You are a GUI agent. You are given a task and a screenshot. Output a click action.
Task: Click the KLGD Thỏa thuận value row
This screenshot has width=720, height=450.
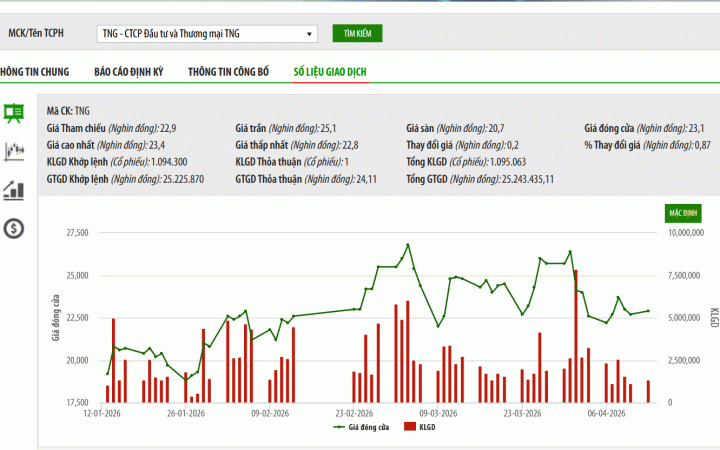pyautogui.click(x=292, y=162)
